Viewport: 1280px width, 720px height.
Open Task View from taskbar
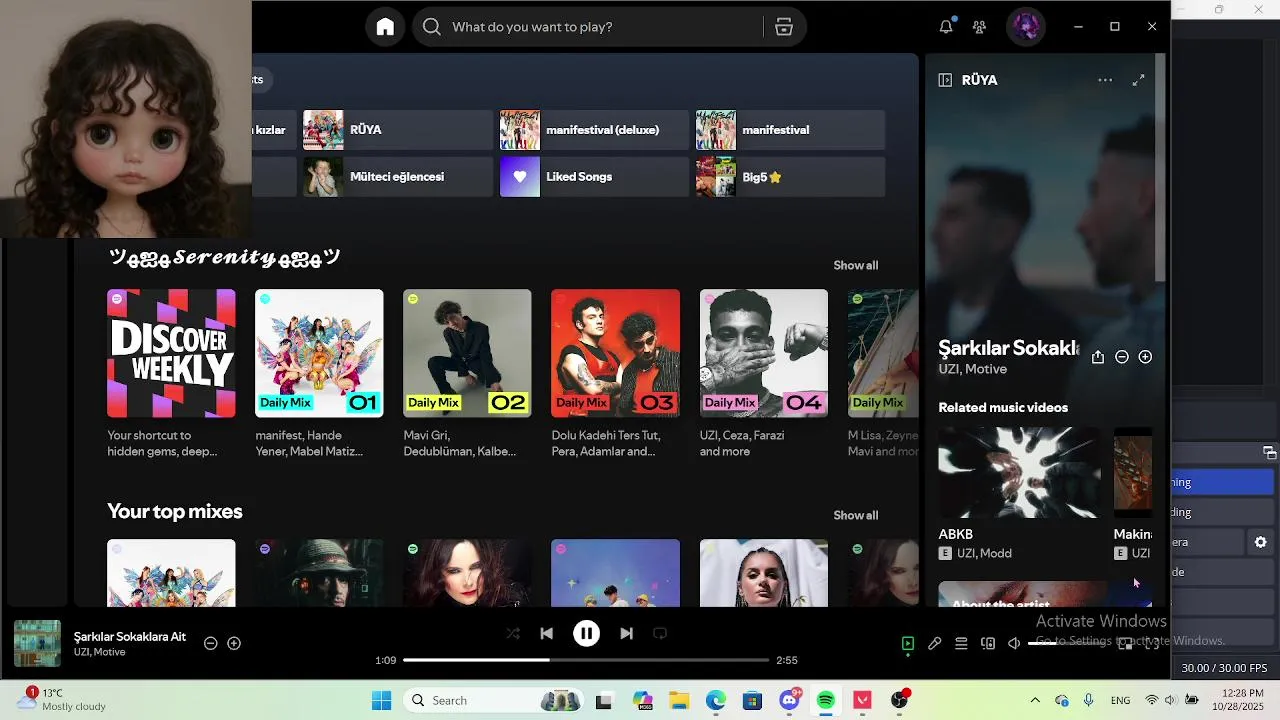[x=604, y=701]
